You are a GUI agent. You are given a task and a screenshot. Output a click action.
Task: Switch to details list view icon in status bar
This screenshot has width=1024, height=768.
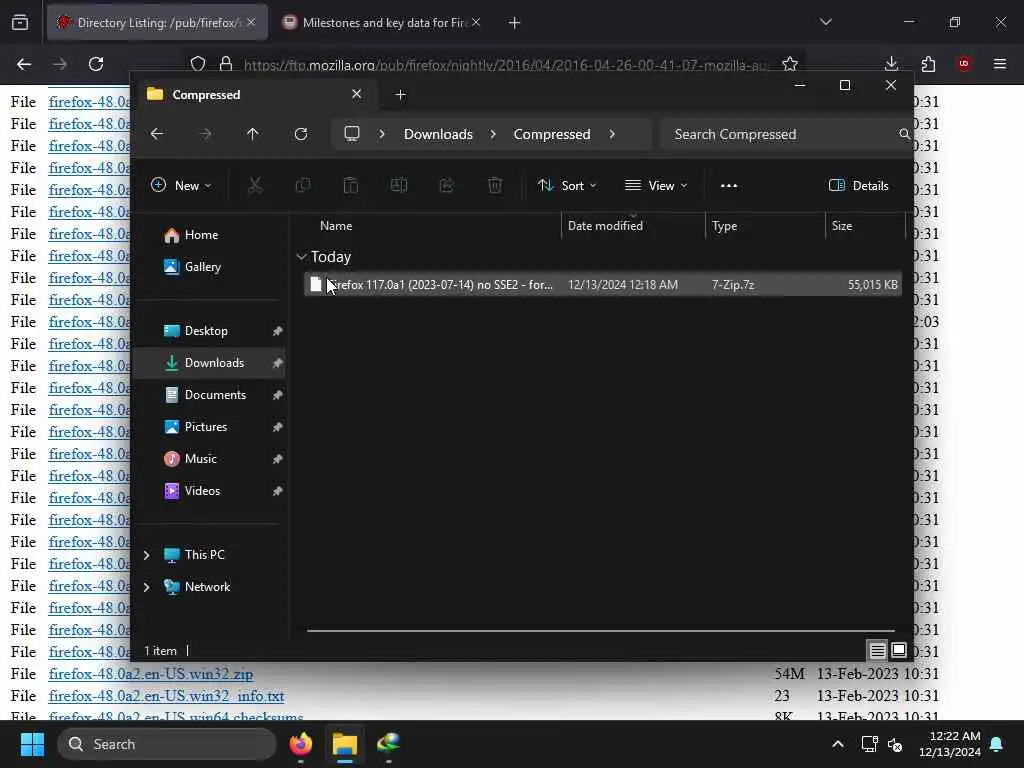tap(878, 650)
